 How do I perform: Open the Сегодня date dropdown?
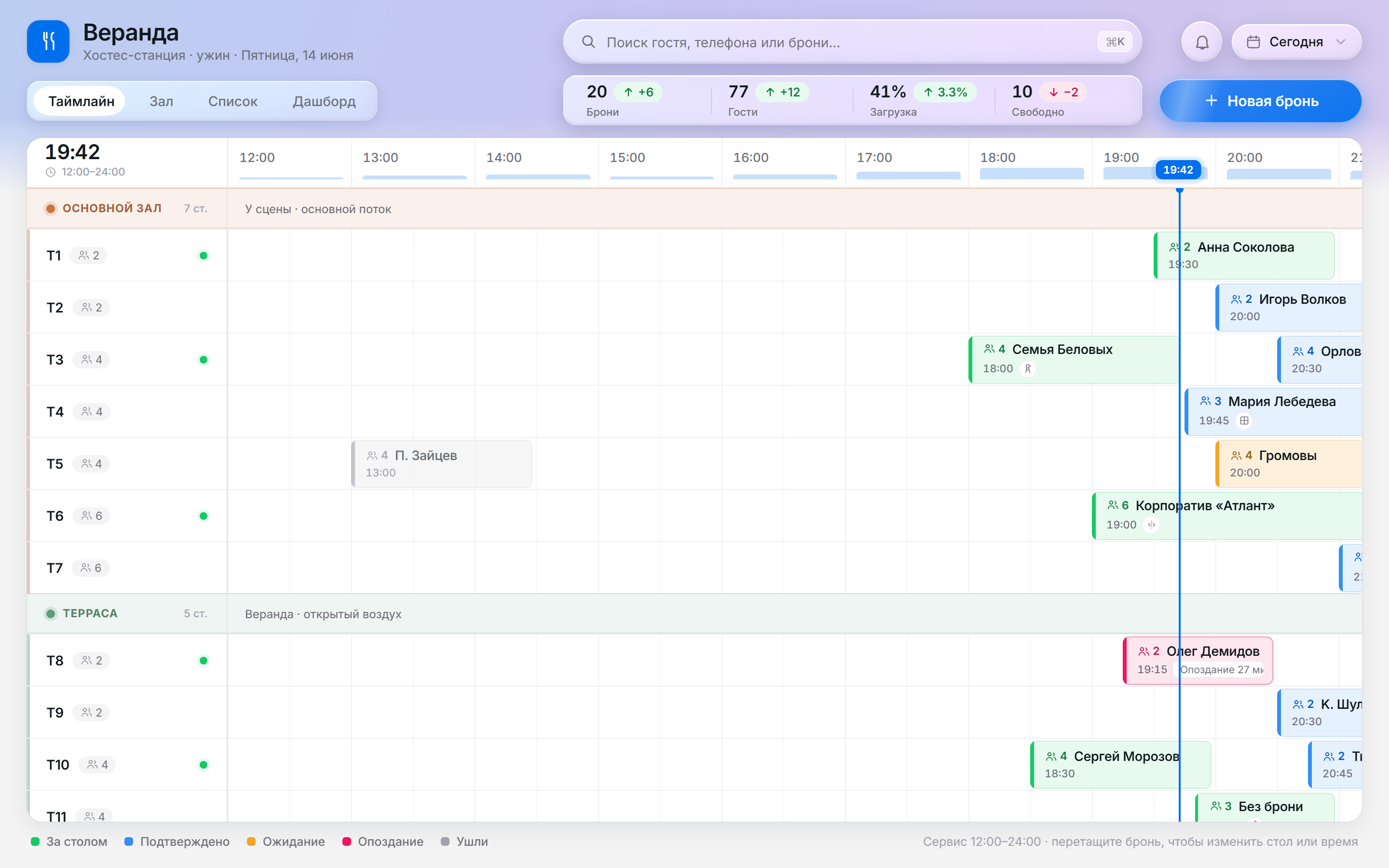click(x=1296, y=42)
